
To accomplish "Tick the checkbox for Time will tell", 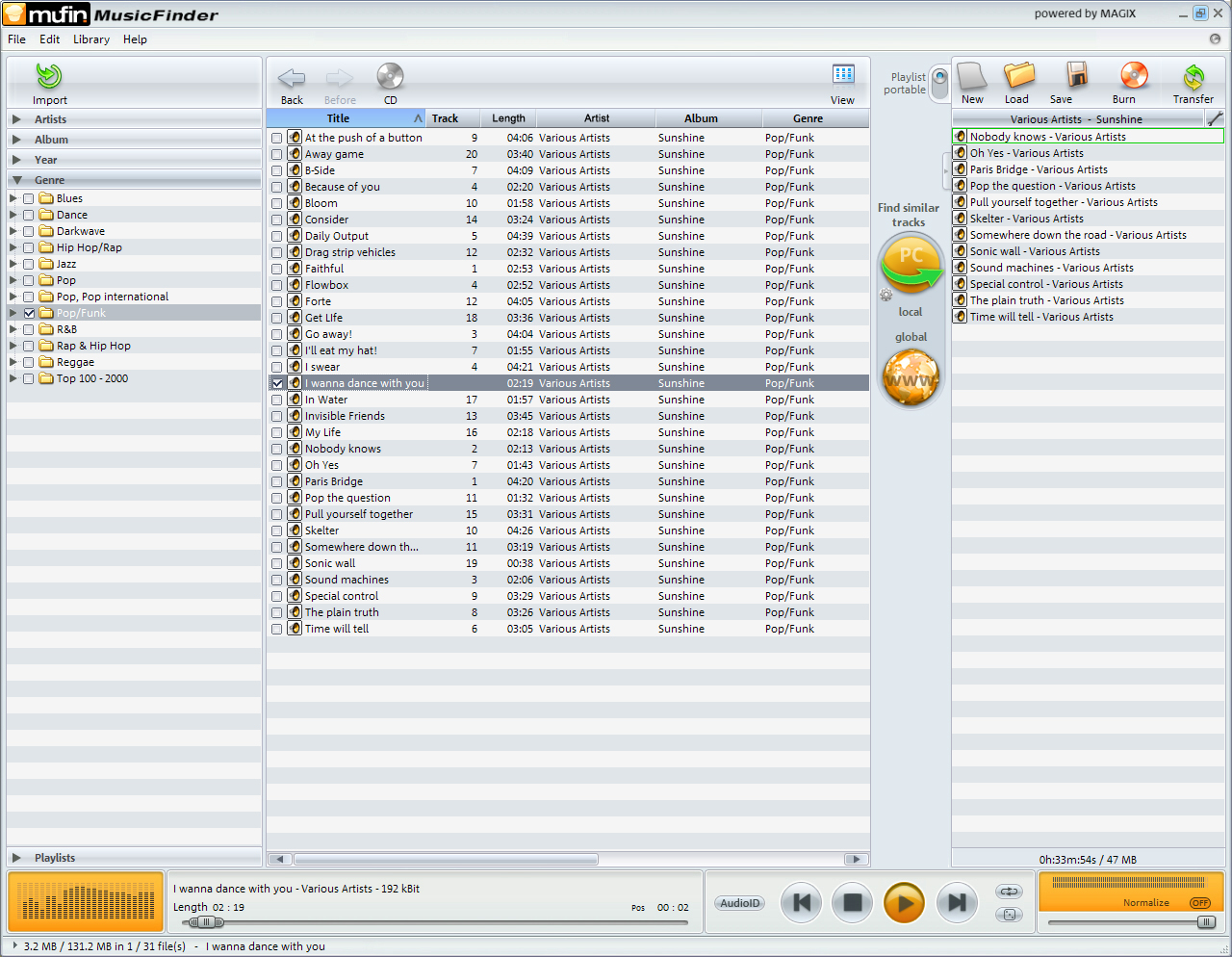I will click(277, 629).
